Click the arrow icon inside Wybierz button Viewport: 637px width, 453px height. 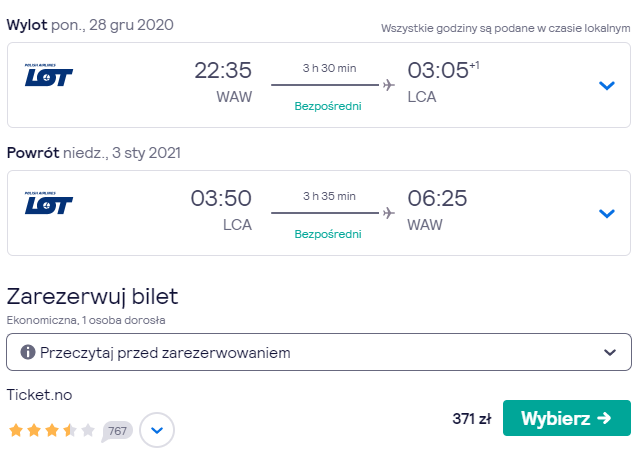pos(604,418)
